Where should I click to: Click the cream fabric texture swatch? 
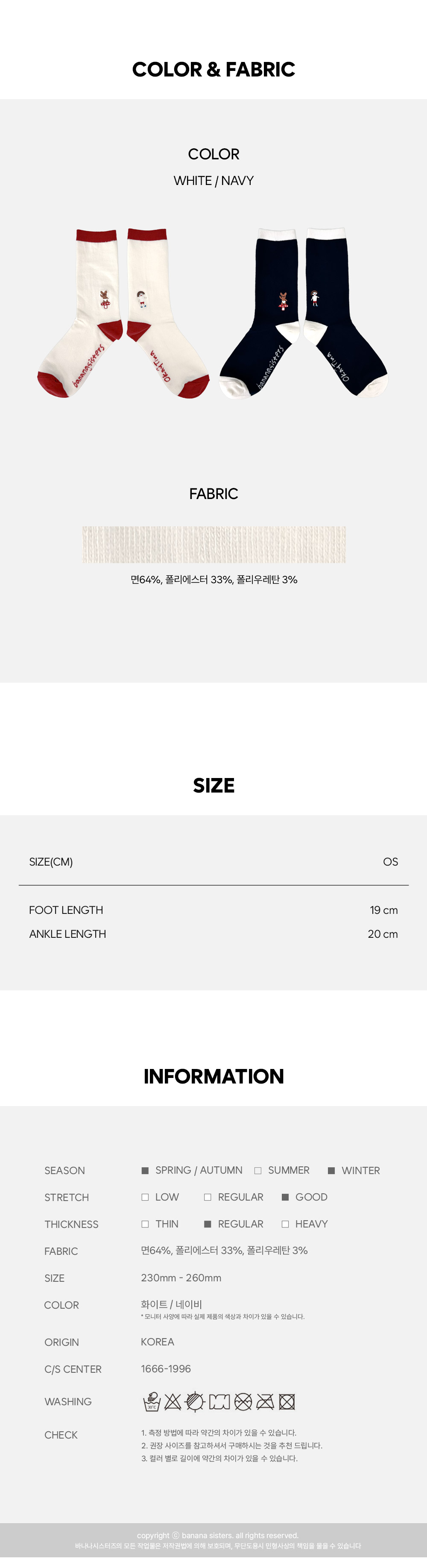point(214,544)
